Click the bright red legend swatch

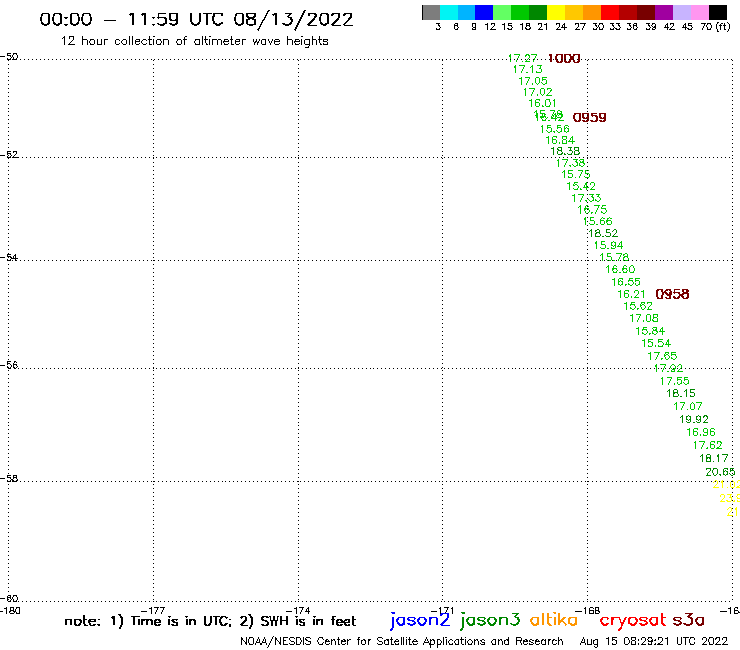tap(610, 12)
